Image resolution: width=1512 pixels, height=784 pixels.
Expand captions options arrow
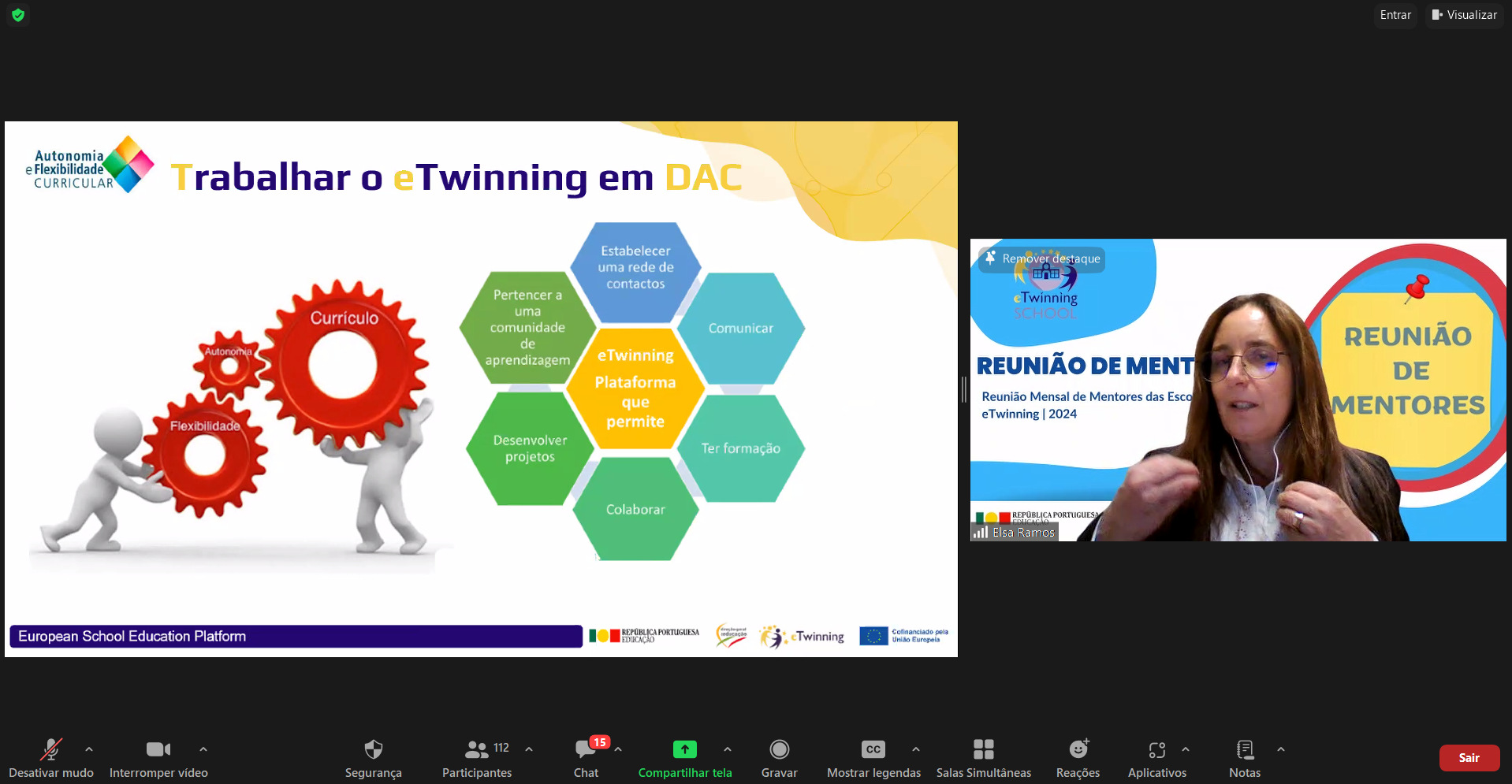coord(916,749)
